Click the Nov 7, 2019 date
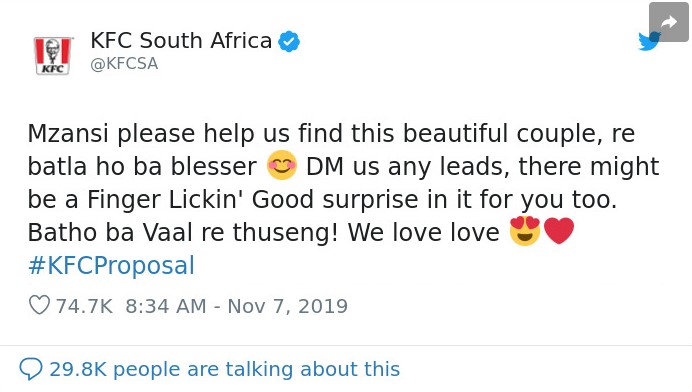The height and width of the screenshot is (392, 692). click(x=288, y=306)
